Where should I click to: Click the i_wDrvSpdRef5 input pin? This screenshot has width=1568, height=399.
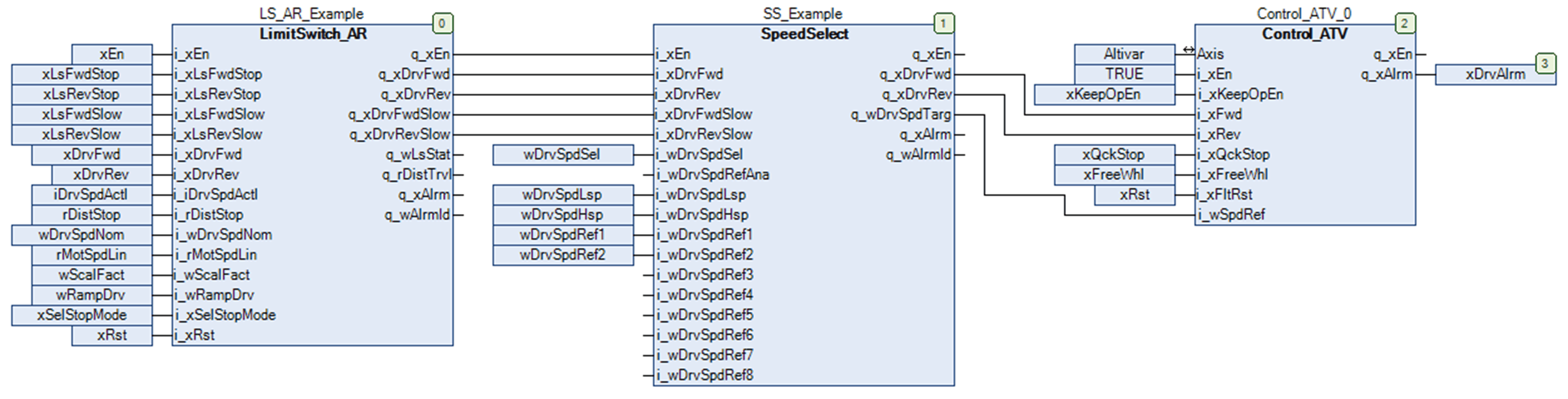click(x=705, y=316)
